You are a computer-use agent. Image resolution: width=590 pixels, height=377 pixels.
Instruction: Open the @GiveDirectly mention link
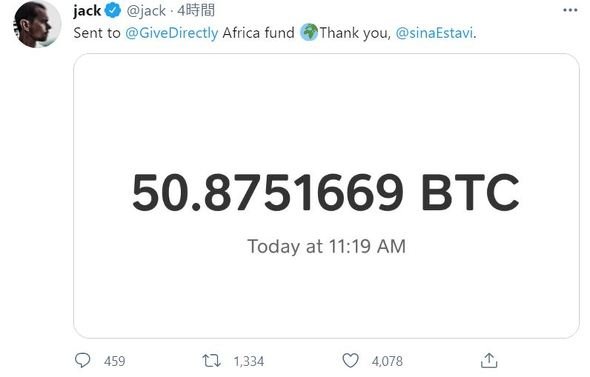click(x=172, y=33)
